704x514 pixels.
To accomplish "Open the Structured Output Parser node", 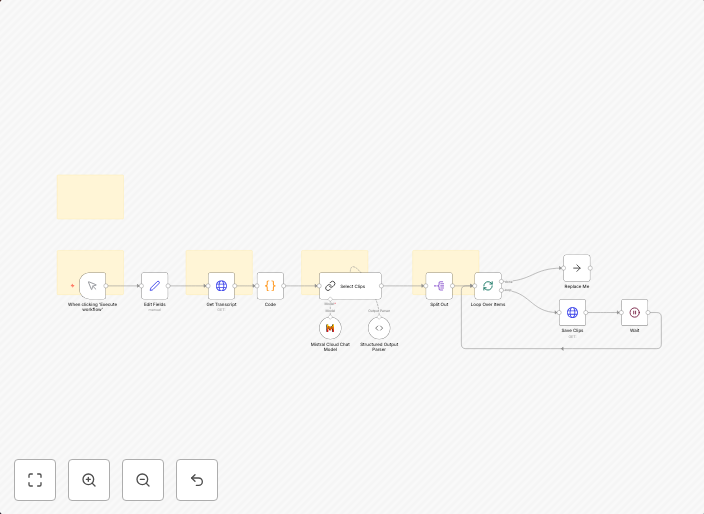I will coord(379,328).
